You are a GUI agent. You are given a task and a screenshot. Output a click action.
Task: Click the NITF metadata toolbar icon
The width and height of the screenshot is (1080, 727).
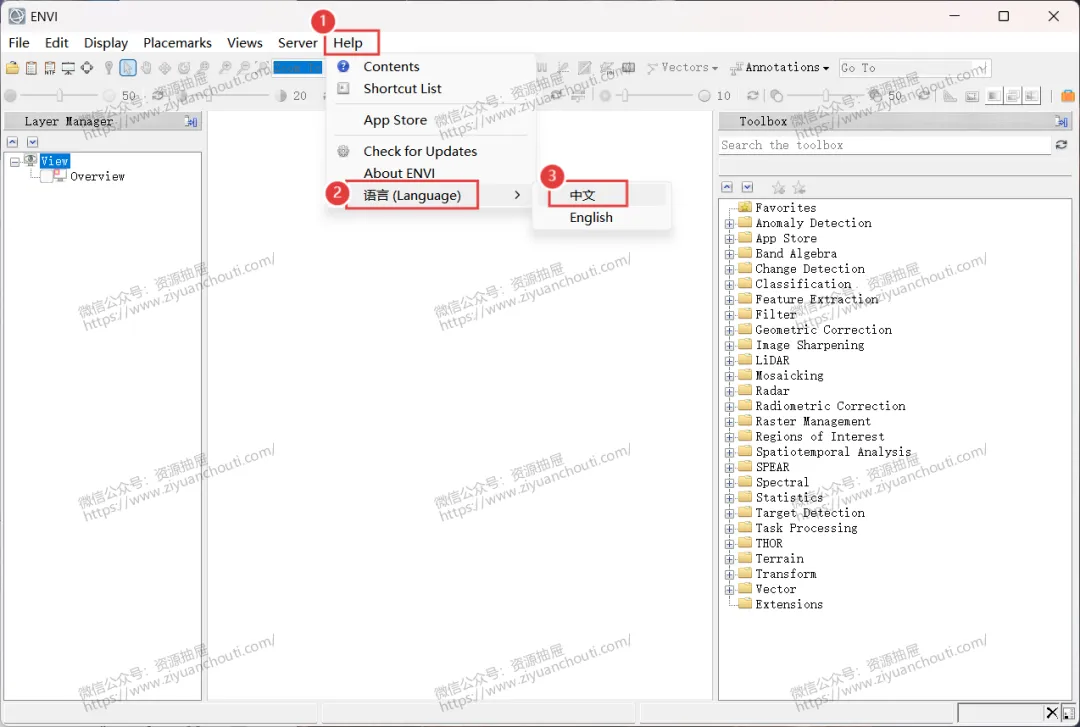(50, 68)
